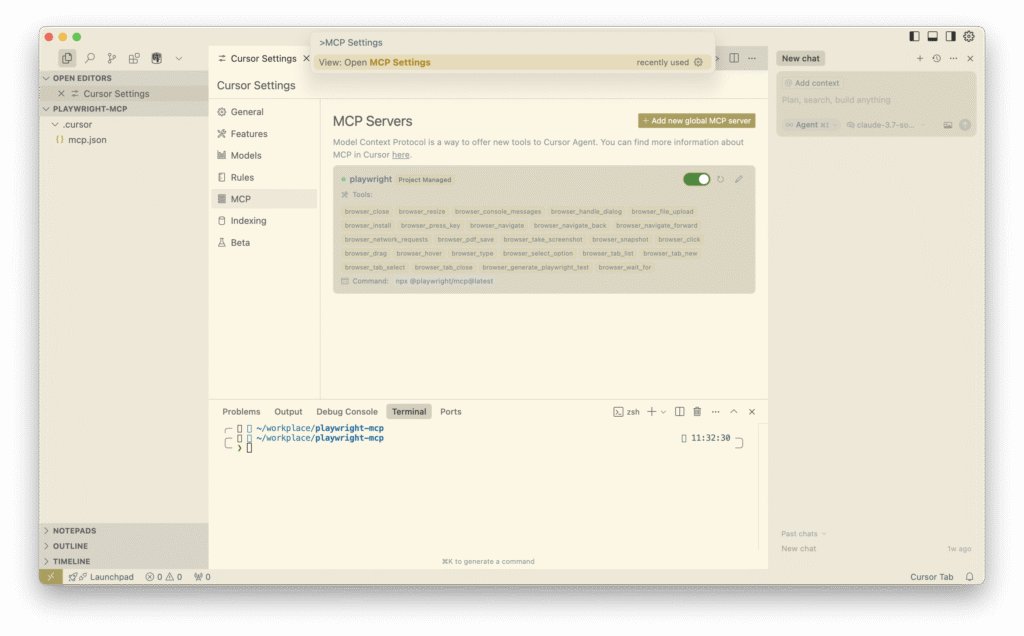Follow the "here" documentation link
Screen dimensions: 1024x636
click(400, 155)
